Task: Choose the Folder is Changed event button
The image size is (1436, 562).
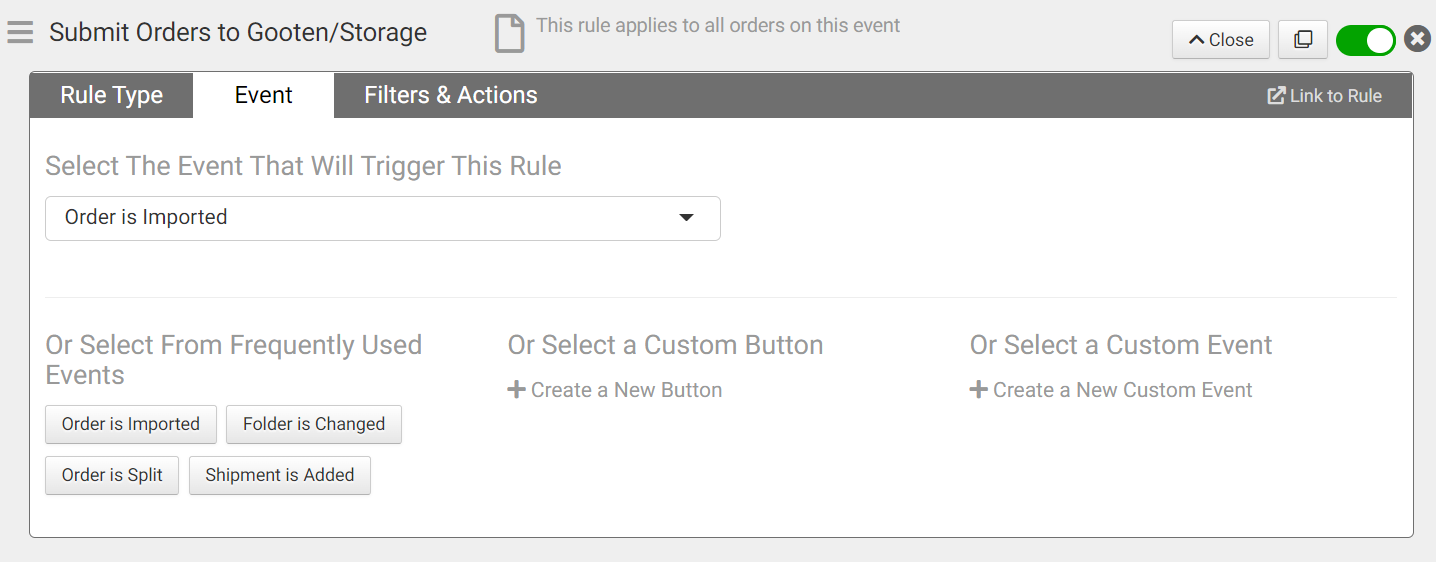Action: [314, 424]
